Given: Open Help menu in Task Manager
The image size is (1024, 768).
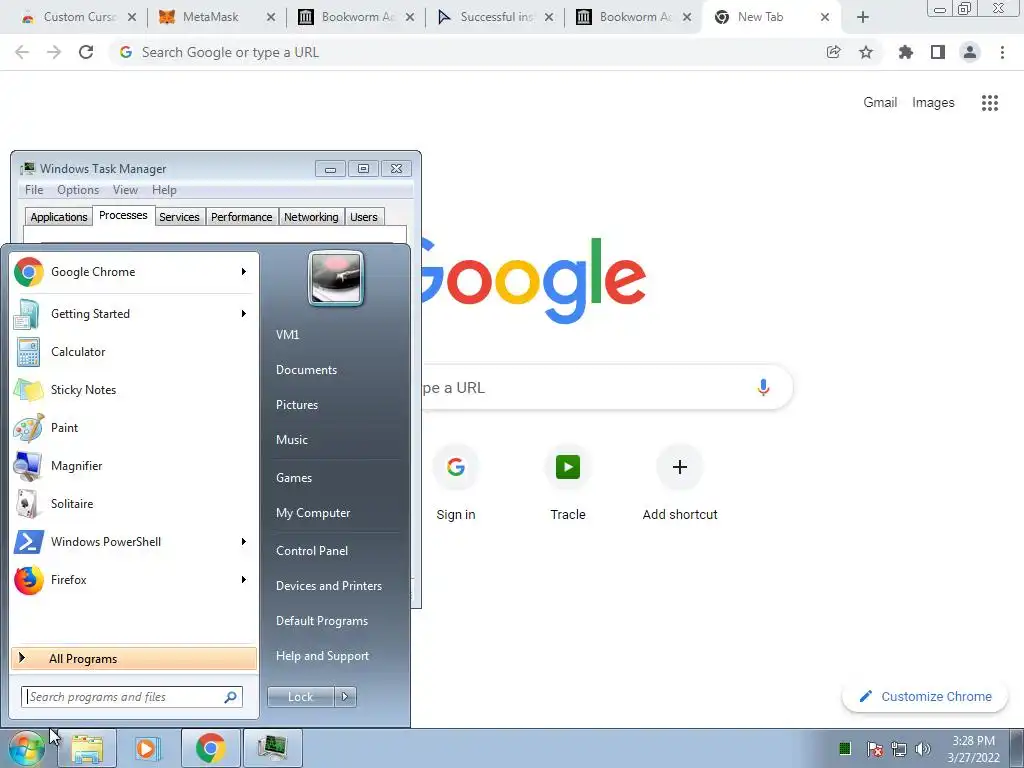Looking at the screenshot, I should click(164, 190).
